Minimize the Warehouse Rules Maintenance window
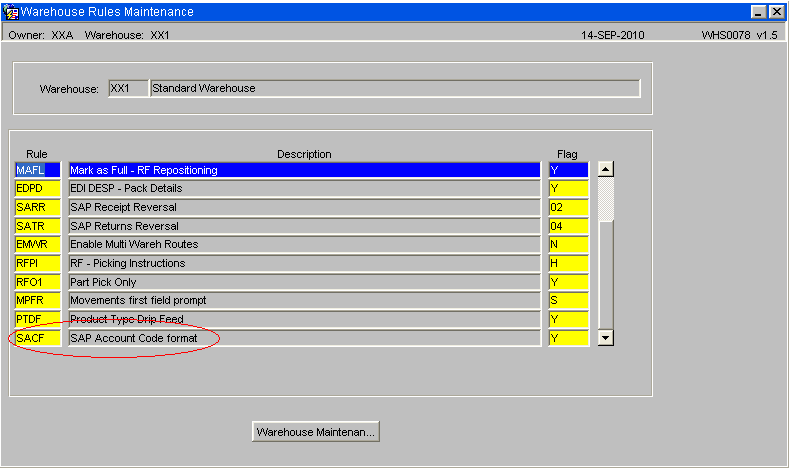This screenshot has width=789, height=468. [758, 12]
